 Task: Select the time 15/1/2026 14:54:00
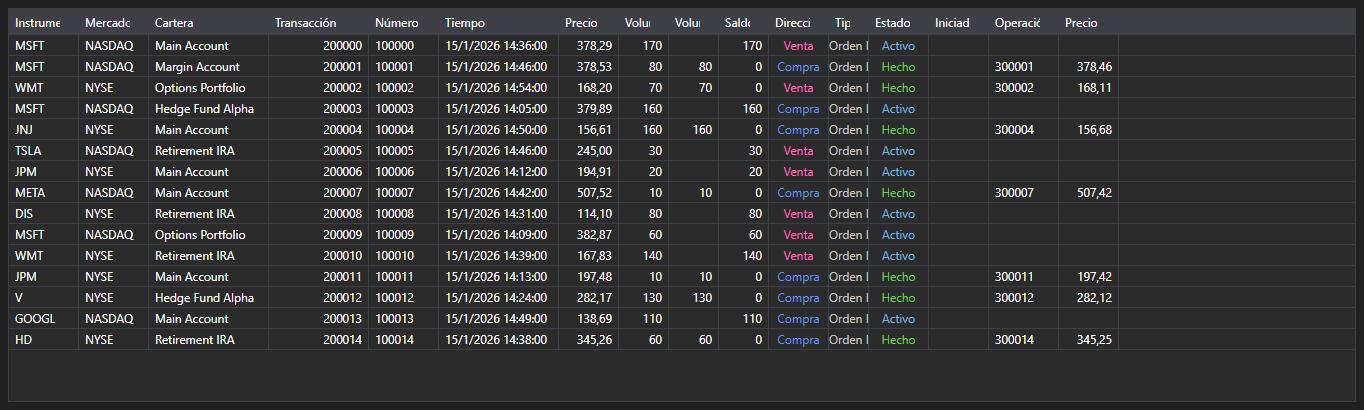click(x=498, y=88)
